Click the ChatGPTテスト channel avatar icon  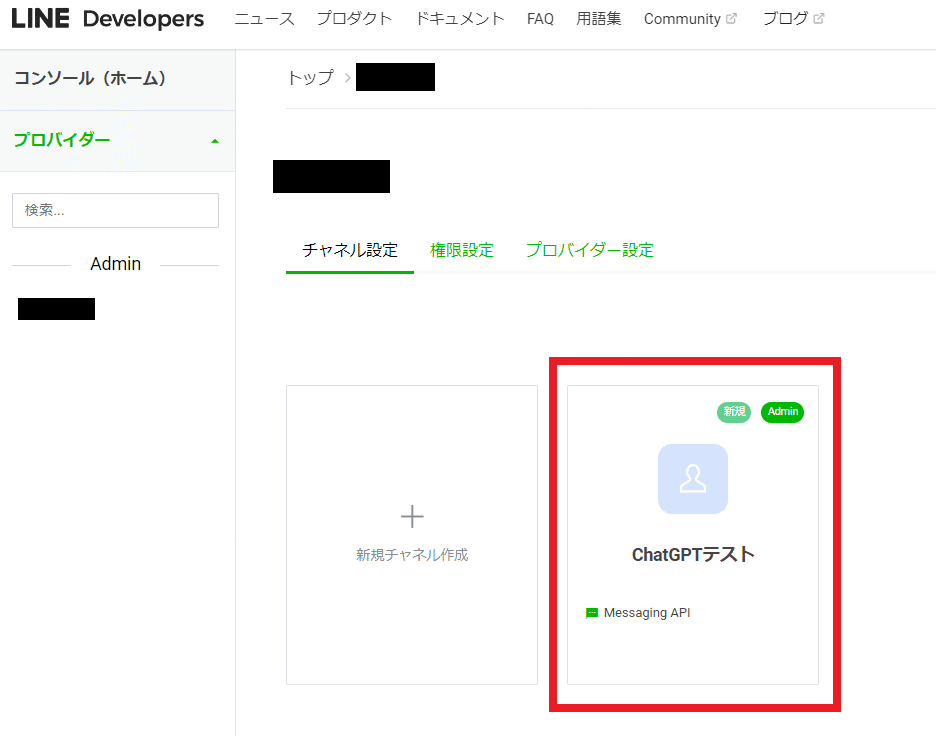click(x=692, y=479)
